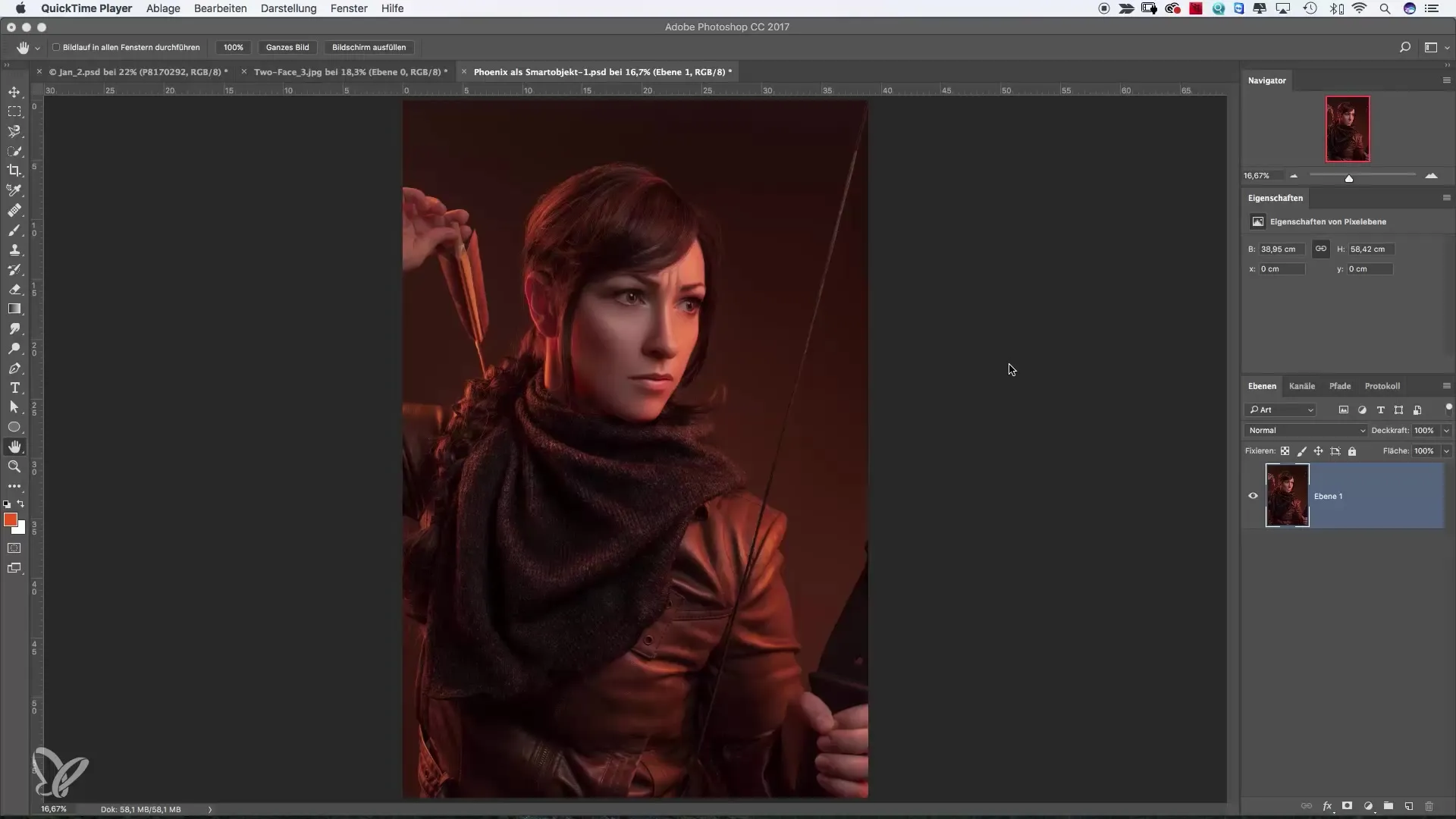Open the Normal blend mode dropdown
This screenshot has width=1456, height=819.
1306,430
